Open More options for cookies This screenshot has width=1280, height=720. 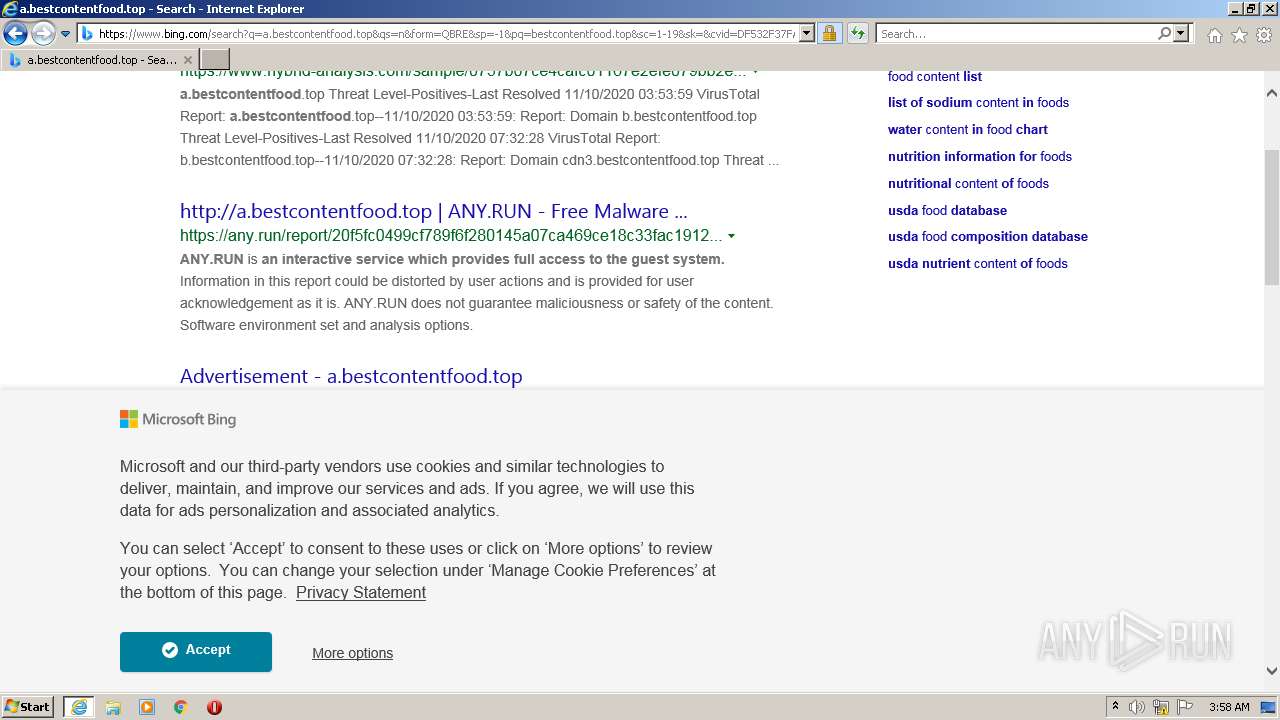(352, 653)
